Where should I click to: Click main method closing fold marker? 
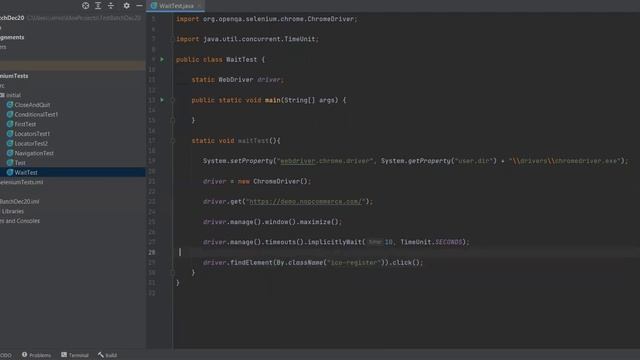click(x=173, y=120)
